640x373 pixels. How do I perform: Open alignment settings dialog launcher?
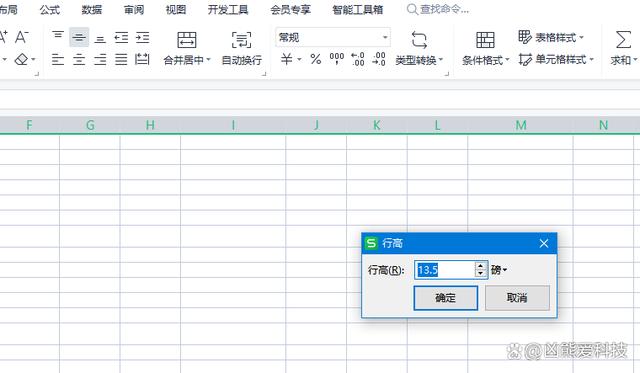[264, 74]
